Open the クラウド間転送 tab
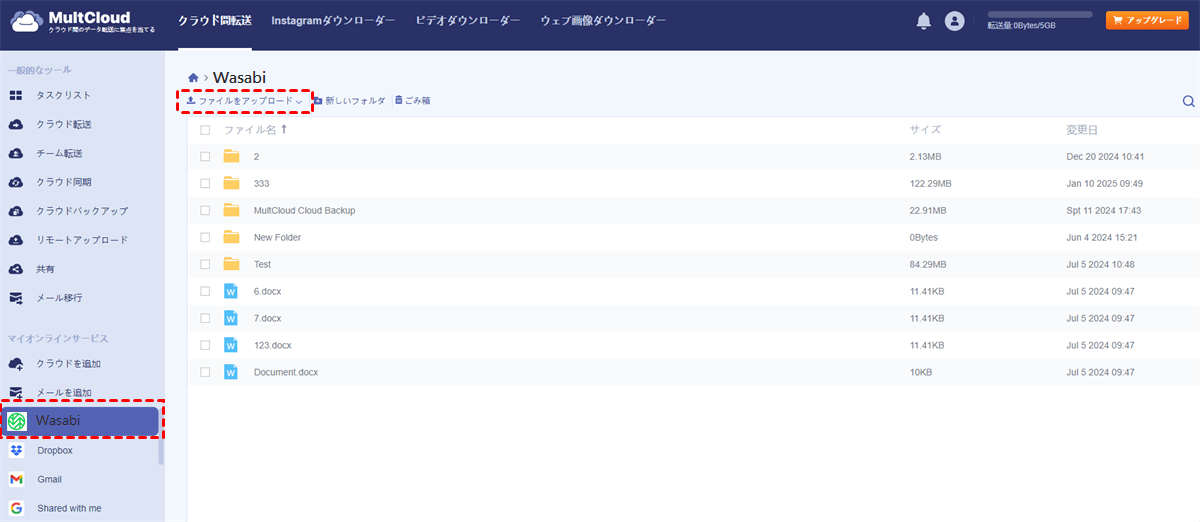1200x522 pixels. [x=215, y=21]
